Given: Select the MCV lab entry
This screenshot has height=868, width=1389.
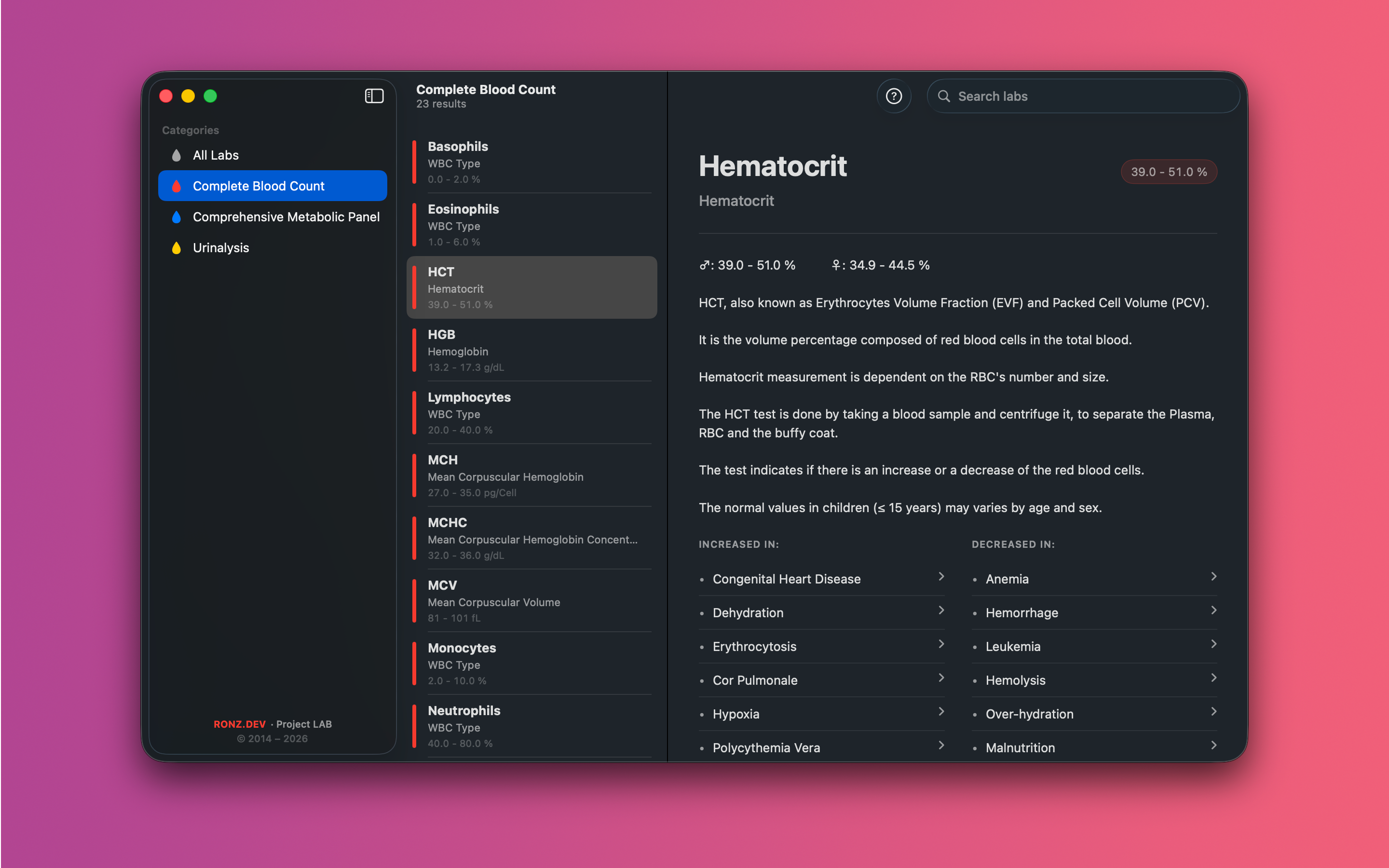Looking at the screenshot, I should (x=531, y=600).
